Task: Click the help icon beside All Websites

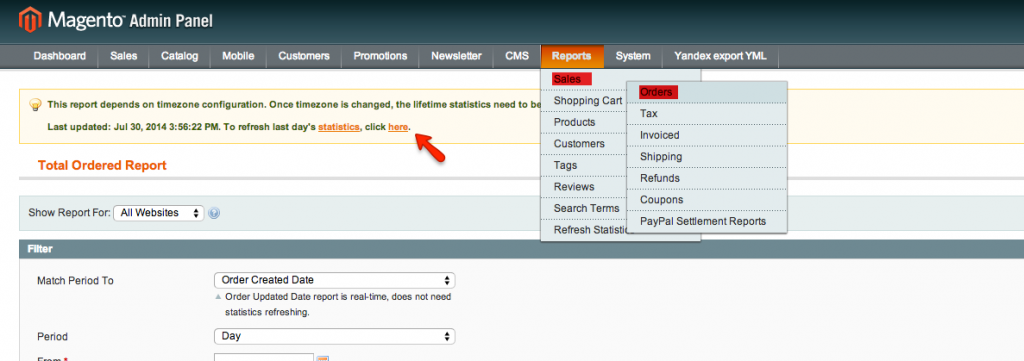Action: click(214, 213)
